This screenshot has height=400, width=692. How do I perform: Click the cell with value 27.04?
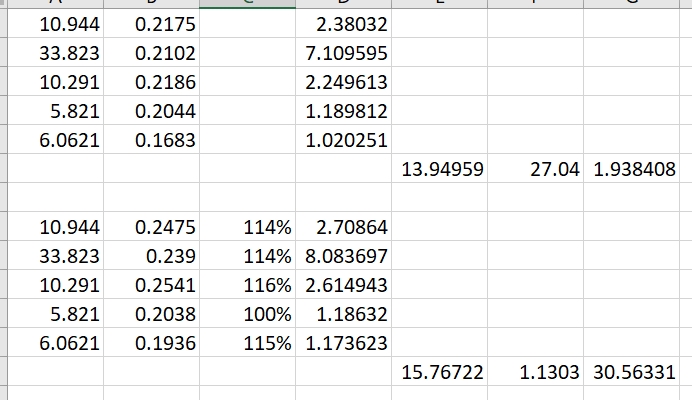pyautogui.click(x=536, y=169)
